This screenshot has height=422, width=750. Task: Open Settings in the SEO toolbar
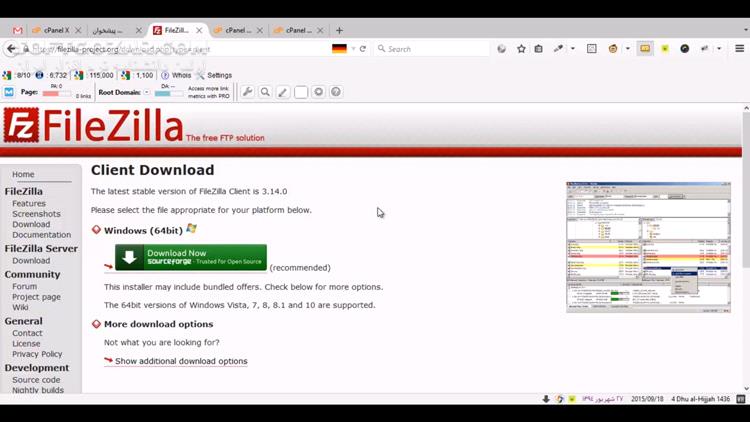[214, 75]
